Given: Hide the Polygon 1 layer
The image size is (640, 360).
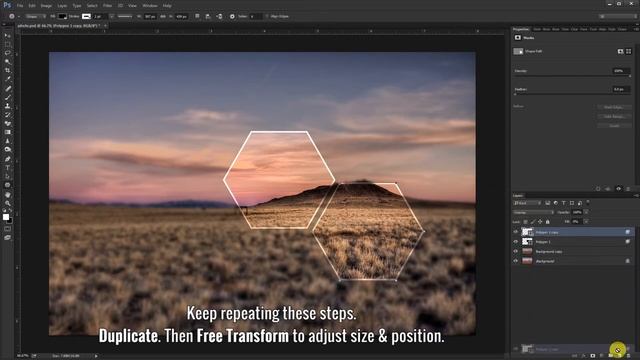Looking at the screenshot, I should [516, 242].
